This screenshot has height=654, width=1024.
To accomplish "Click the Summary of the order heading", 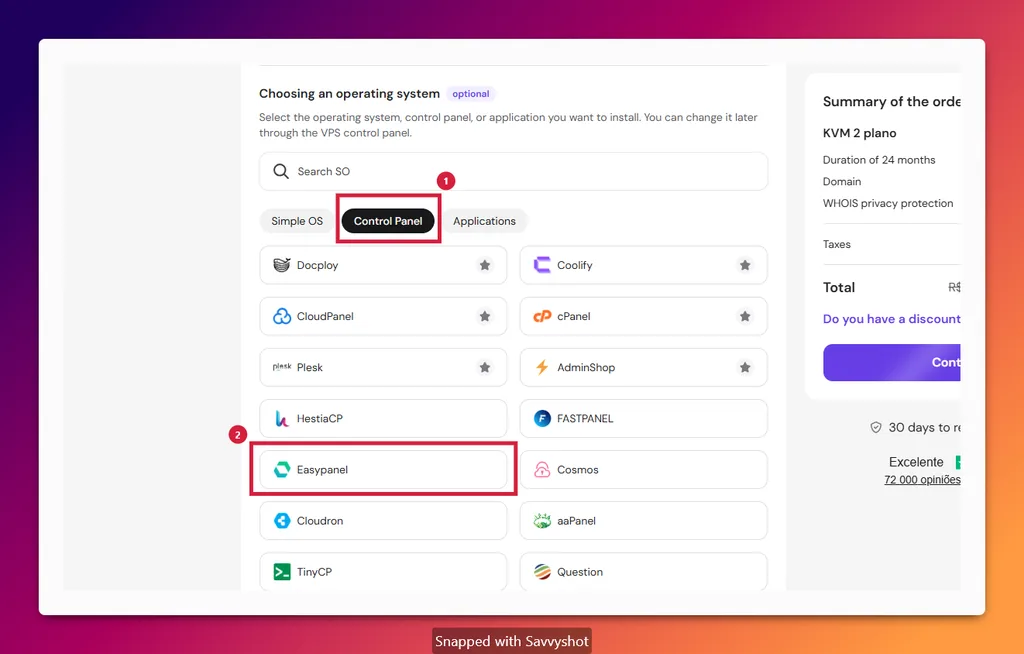I will click(x=891, y=101).
